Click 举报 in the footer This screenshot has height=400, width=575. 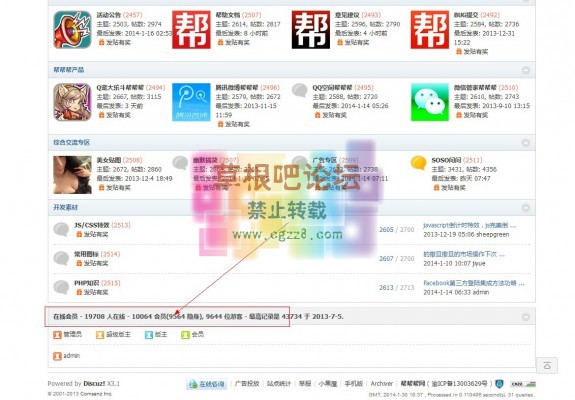click(x=305, y=384)
